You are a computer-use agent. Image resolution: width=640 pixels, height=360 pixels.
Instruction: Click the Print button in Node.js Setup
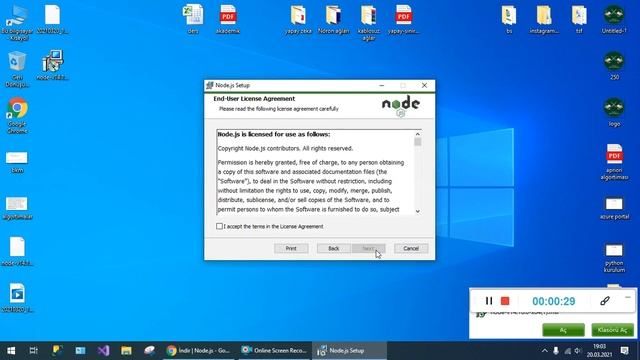tap(291, 248)
